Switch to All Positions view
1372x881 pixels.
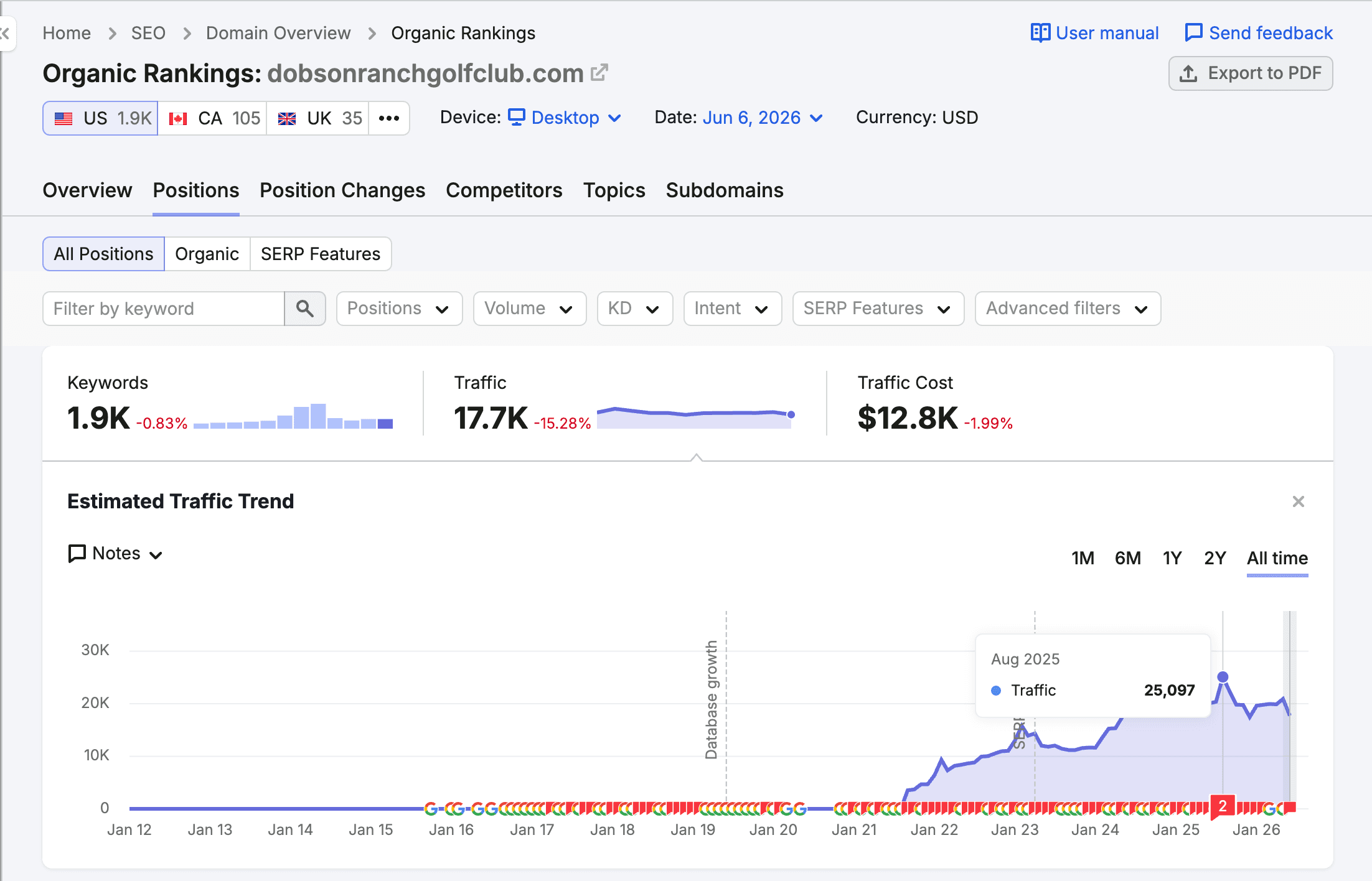coord(103,254)
